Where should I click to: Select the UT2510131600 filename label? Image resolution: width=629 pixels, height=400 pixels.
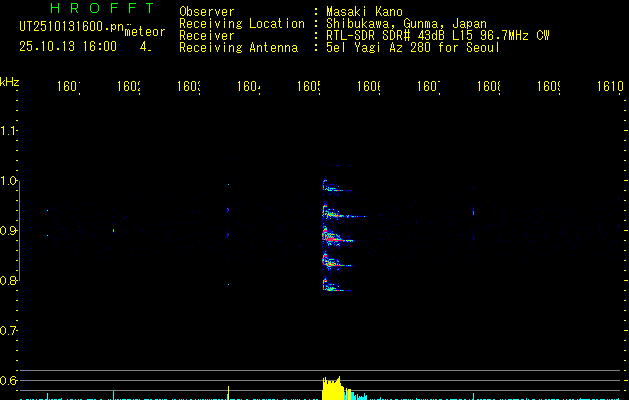pos(72,27)
